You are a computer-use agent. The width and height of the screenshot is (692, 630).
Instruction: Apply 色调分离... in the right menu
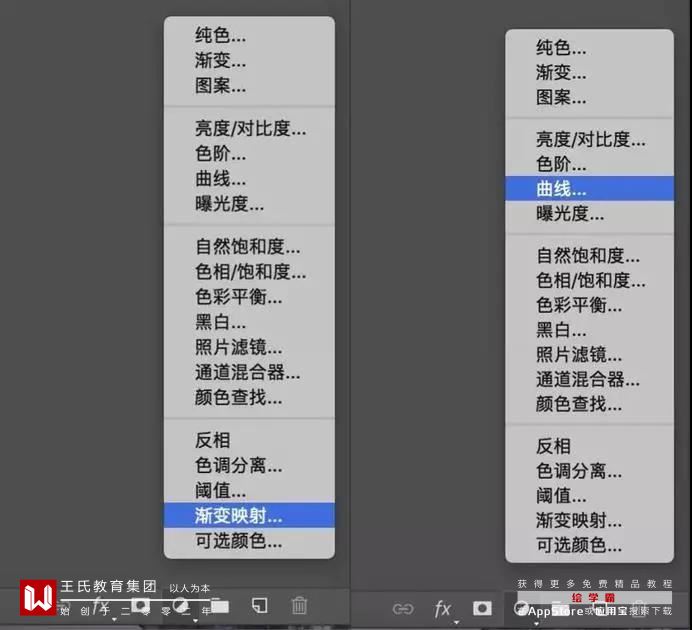click(589, 471)
